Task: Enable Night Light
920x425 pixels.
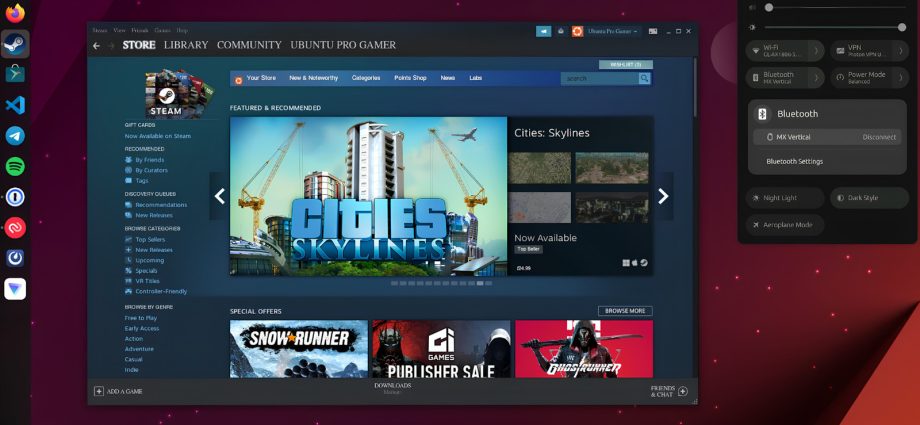Action: point(785,198)
